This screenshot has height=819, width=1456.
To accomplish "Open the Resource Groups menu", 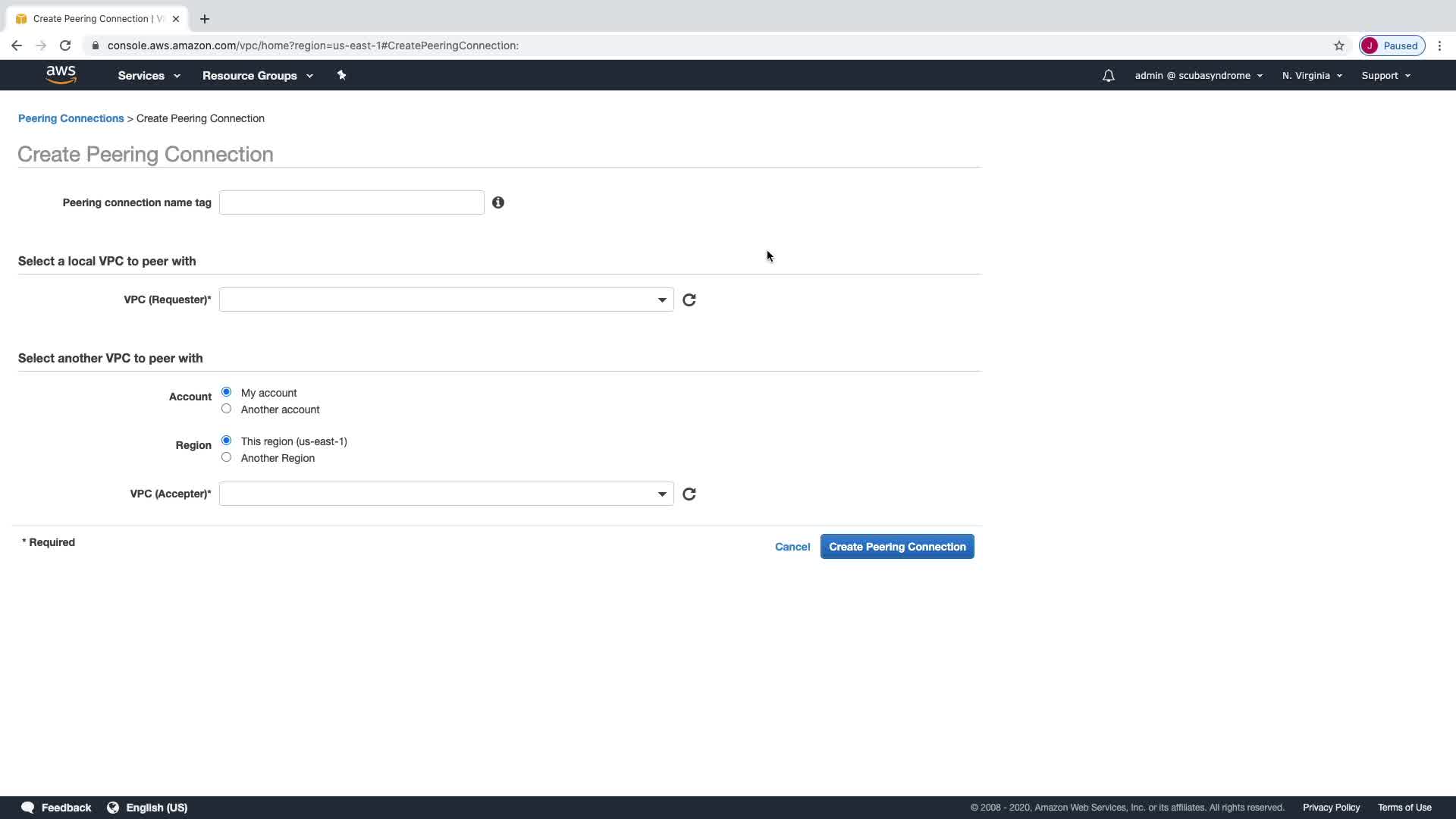I will coord(257,76).
